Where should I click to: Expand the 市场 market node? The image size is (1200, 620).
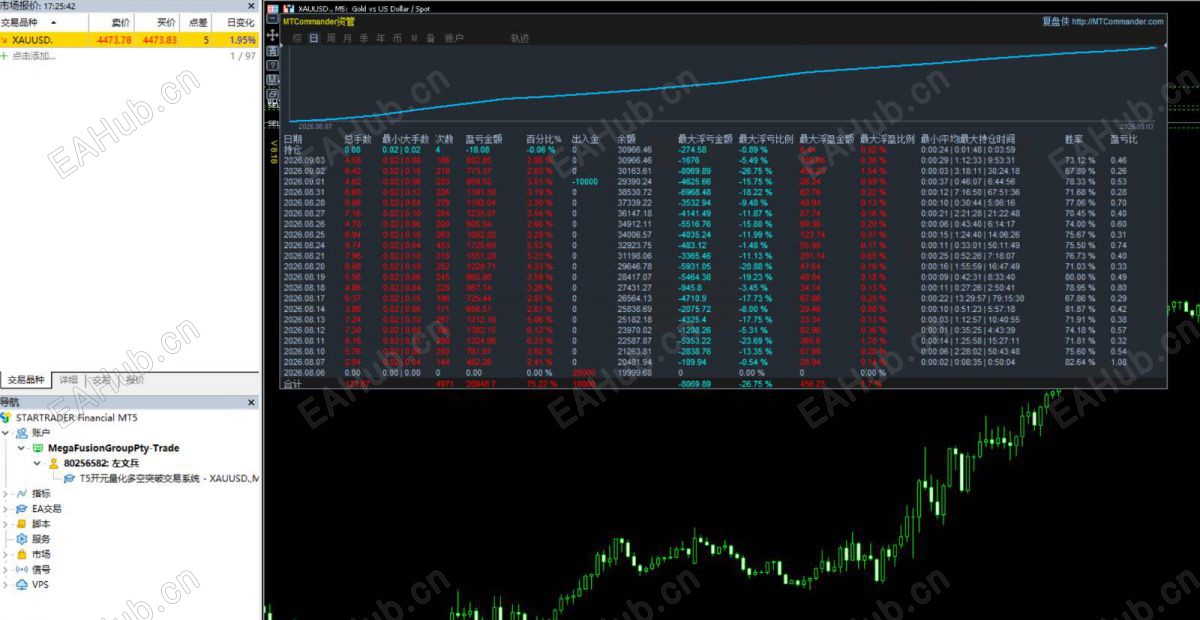click(7, 554)
